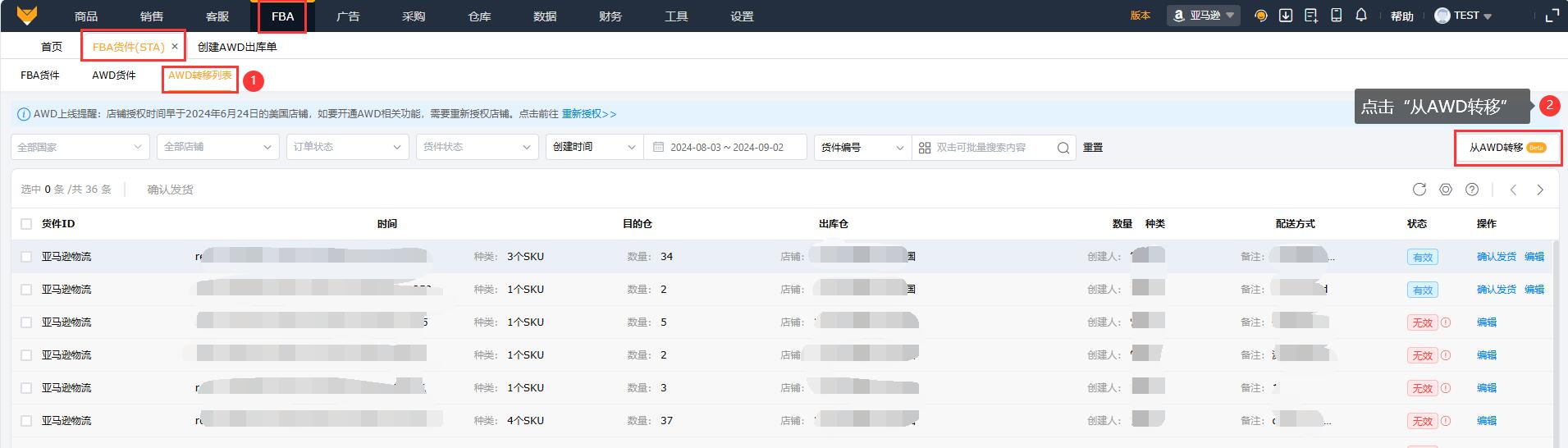Click info icon beside 无效 in 无效 数量 2 row
1568x448 pixels.
pyautogui.click(x=1446, y=355)
